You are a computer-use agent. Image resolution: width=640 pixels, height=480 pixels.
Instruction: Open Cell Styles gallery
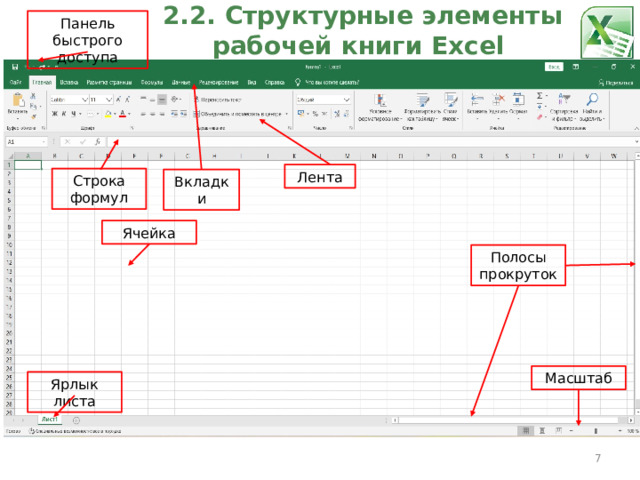click(450, 107)
